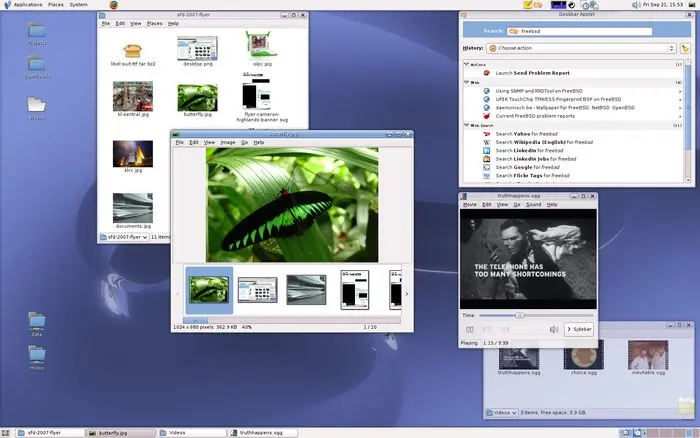The height and width of the screenshot is (438, 700).
Task: Collapse the Web Search results section
Action: coord(466,126)
